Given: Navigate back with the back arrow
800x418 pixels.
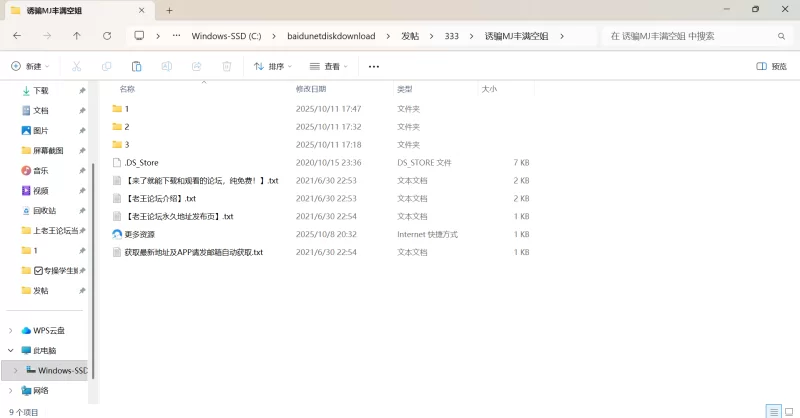Looking at the screenshot, I should click(x=17, y=35).
